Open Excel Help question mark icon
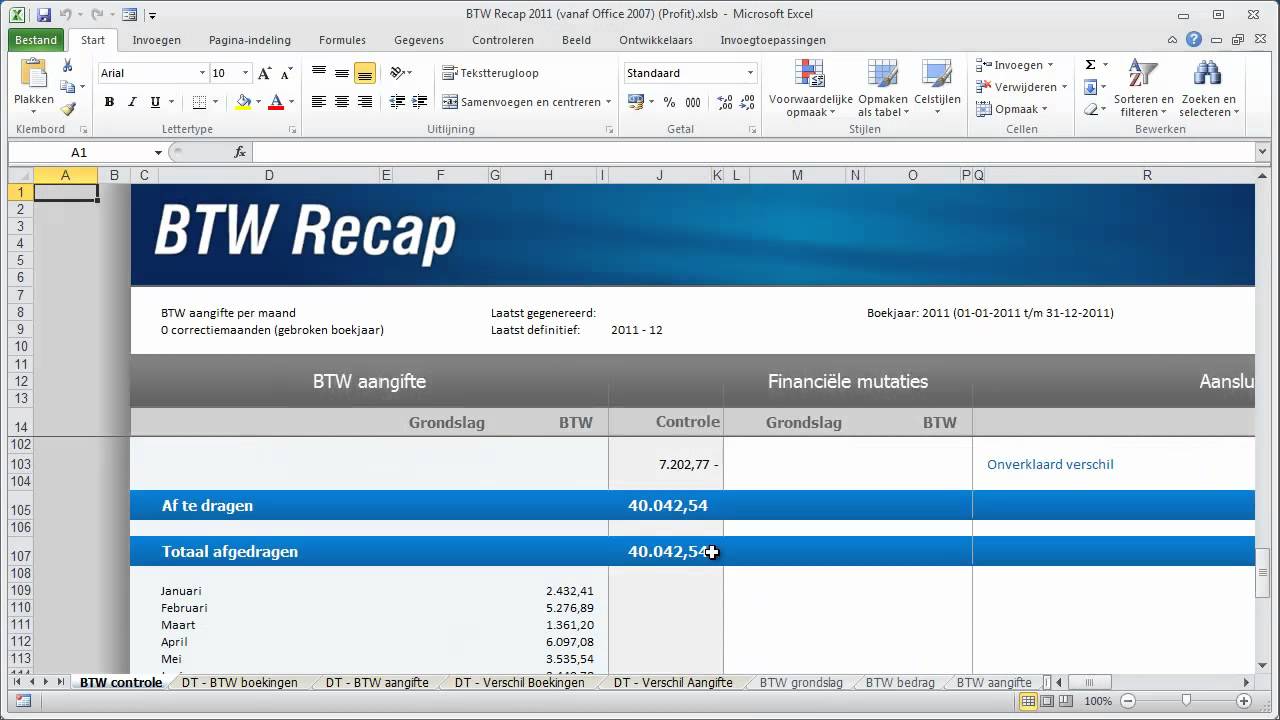Viewport: 1280px width, 720px height. point(1194,40)
